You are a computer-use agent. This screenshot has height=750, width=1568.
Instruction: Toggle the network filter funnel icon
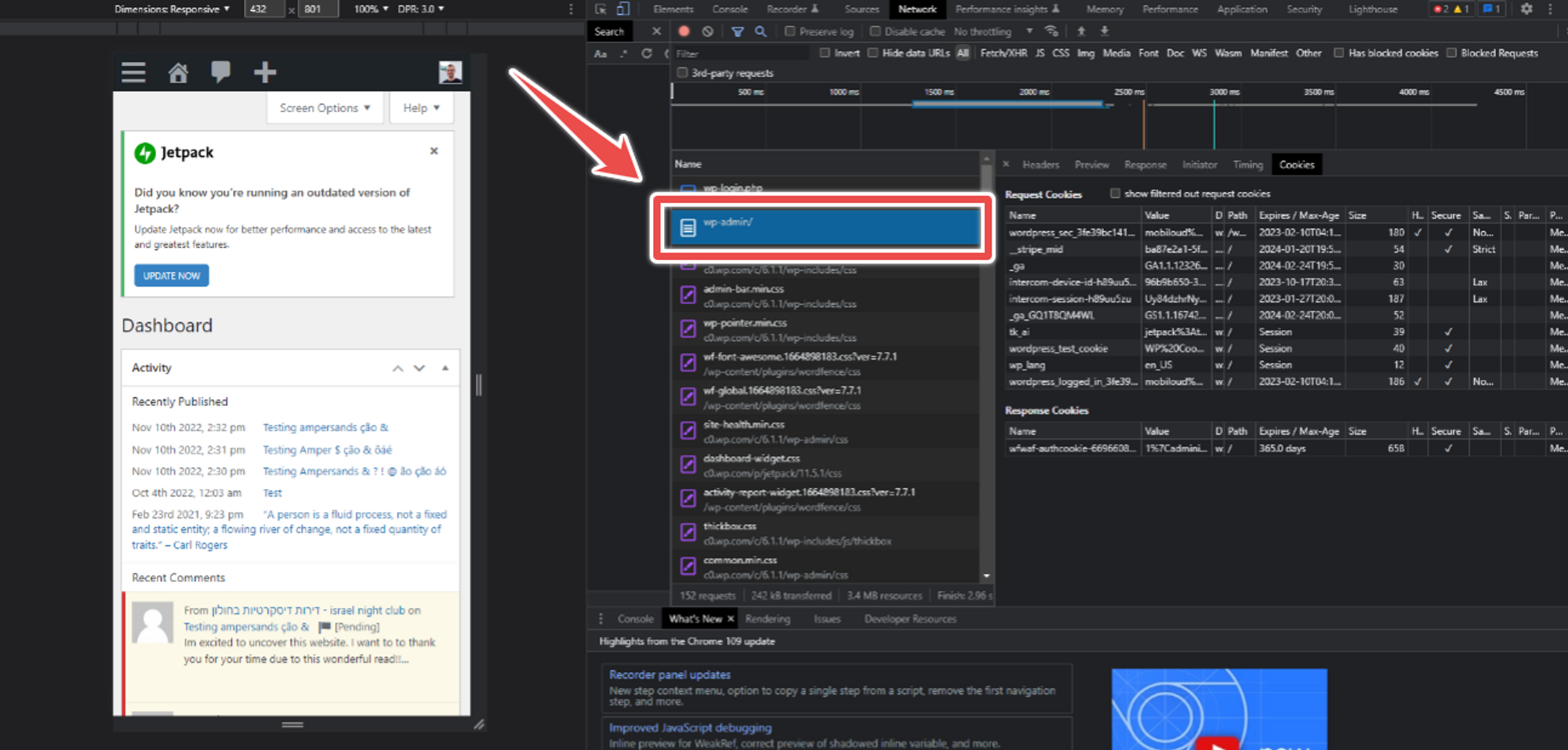[x=737, y=31]
